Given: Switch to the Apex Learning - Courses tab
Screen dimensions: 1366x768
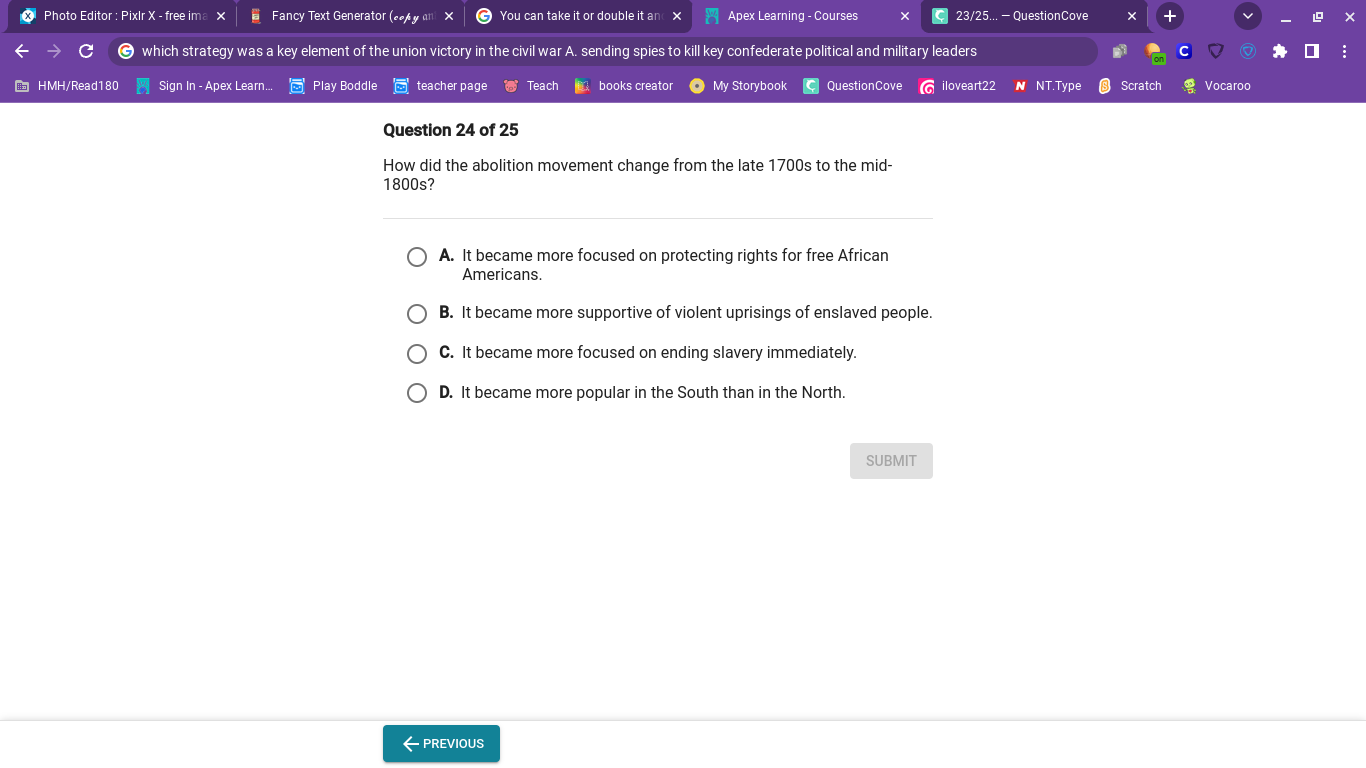Looking at the screenshot, I should coord(806,16).
